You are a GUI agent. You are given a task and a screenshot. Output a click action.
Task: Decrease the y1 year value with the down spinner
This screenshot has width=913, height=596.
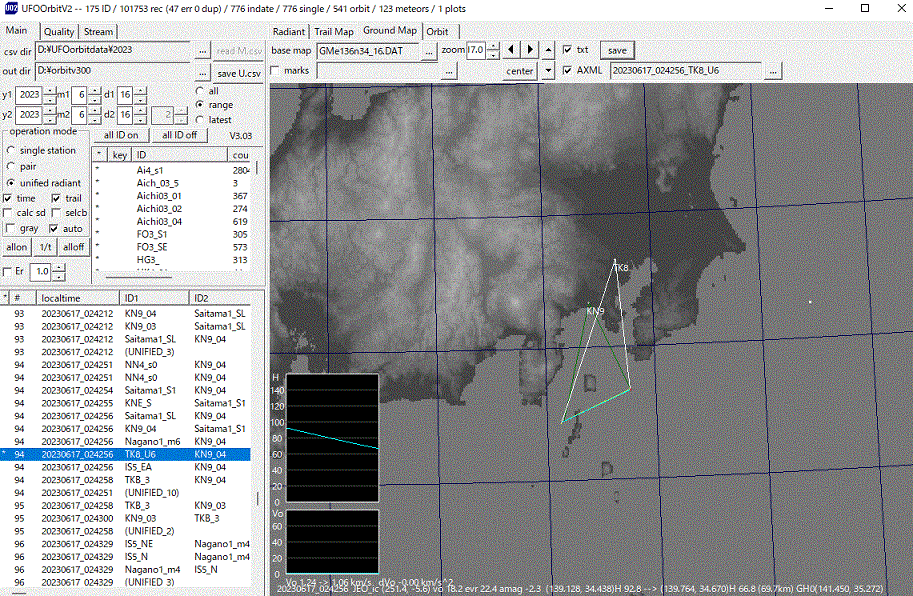click(x=48, y=99)
